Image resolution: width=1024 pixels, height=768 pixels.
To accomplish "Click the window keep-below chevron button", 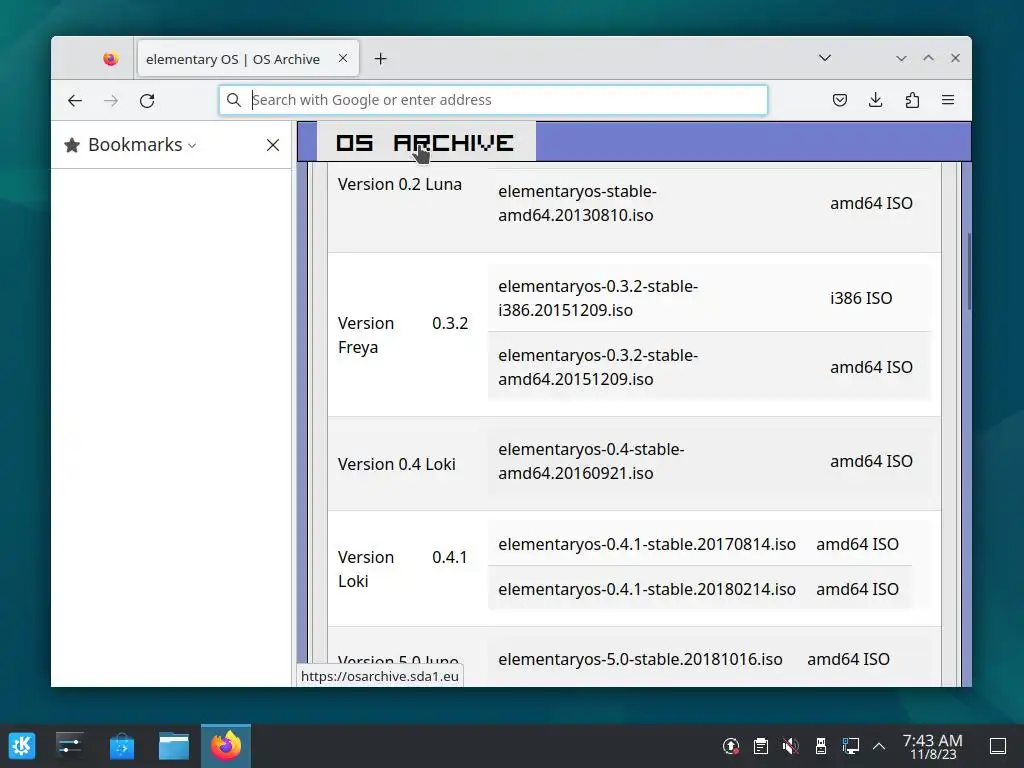I will click(901, 58).
